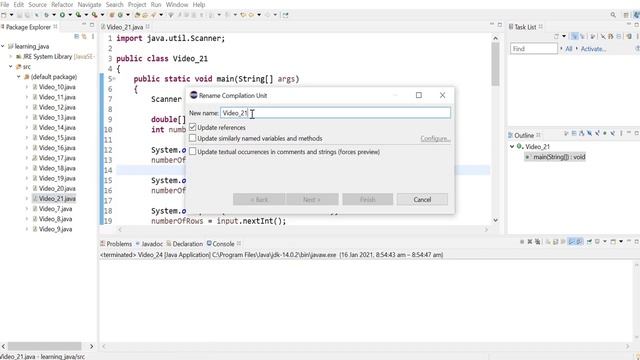Click the All link in Task List

[569, 49]
